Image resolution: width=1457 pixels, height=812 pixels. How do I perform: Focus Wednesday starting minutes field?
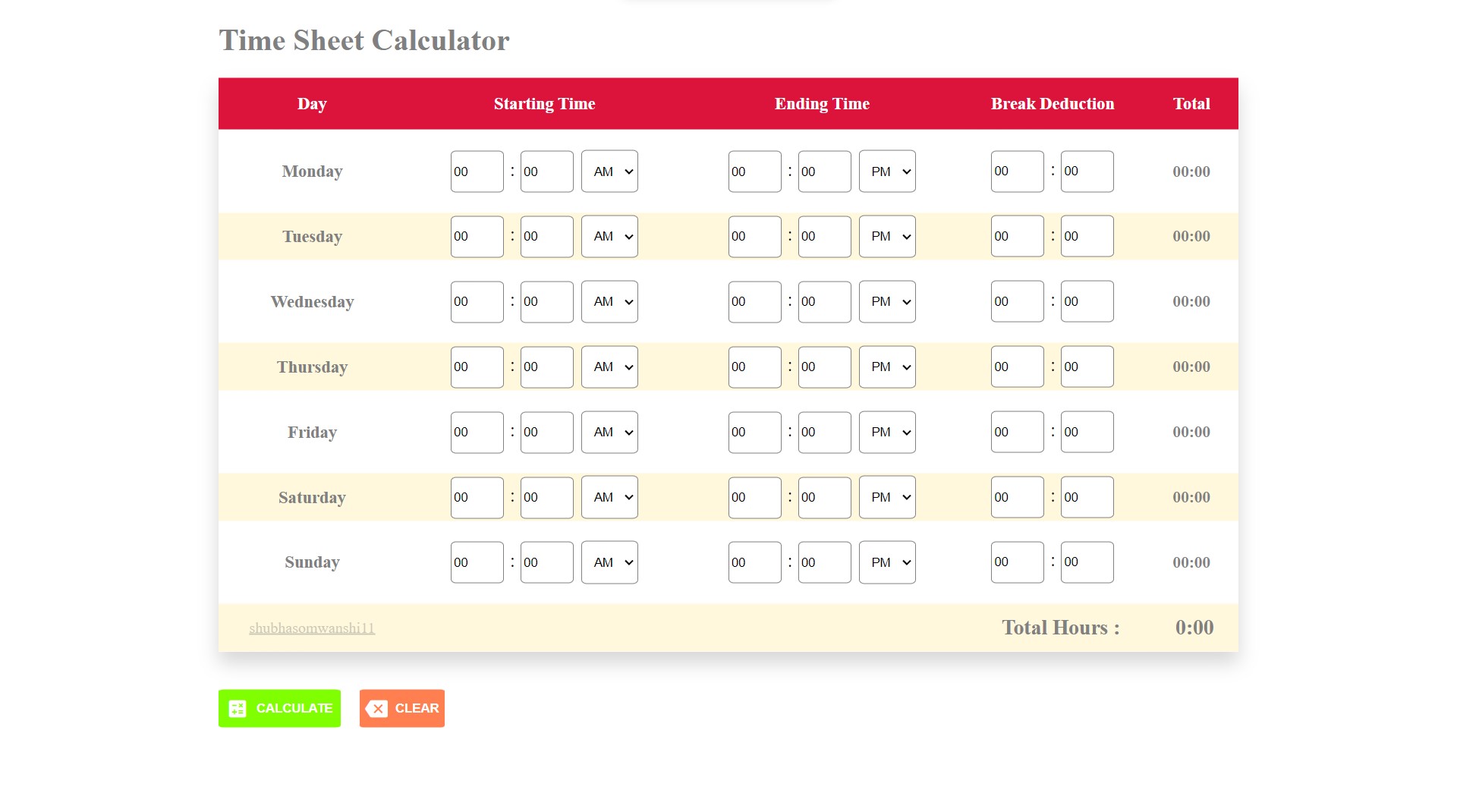point(547,302)
